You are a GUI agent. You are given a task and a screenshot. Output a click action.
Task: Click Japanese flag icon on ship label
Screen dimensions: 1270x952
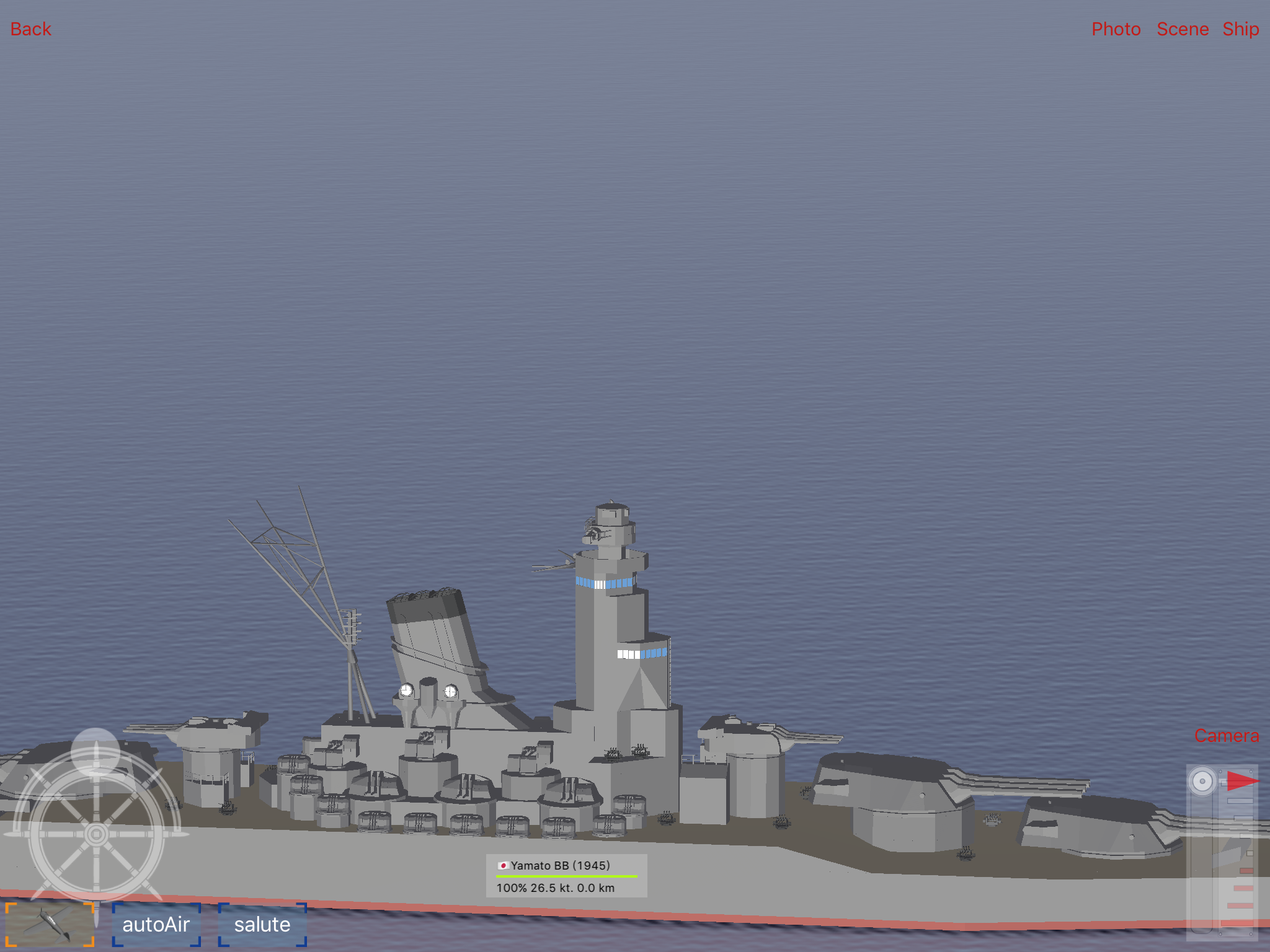click(x=503, y=865)
